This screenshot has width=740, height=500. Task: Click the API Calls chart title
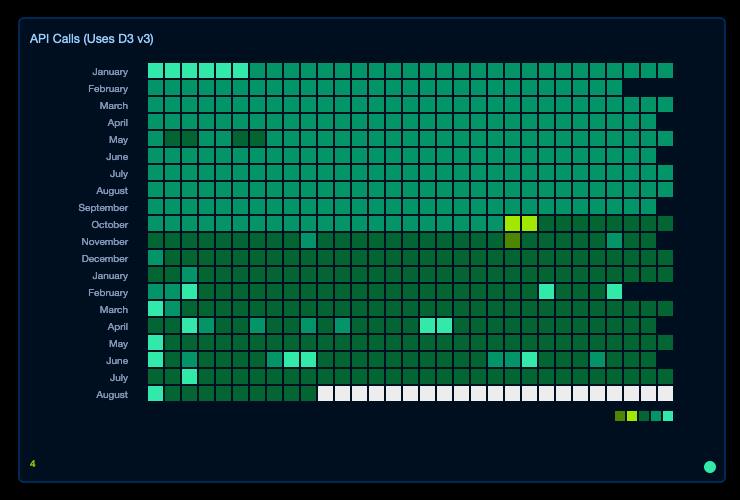(x=91, y=39)
